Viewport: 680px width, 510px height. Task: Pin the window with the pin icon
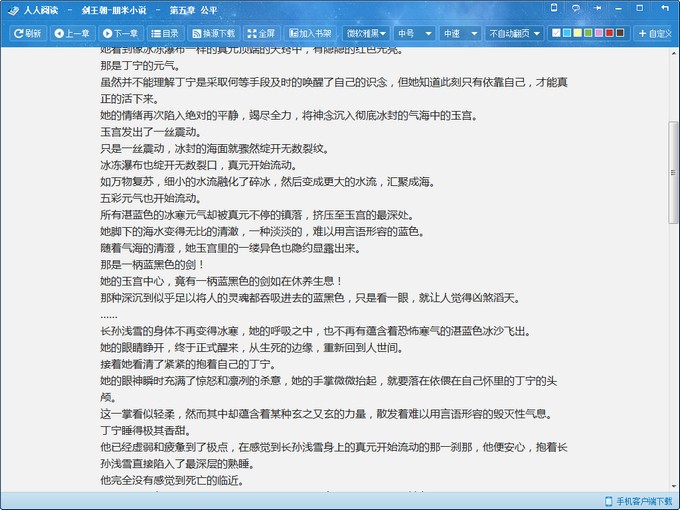click(x=598, y=8)
